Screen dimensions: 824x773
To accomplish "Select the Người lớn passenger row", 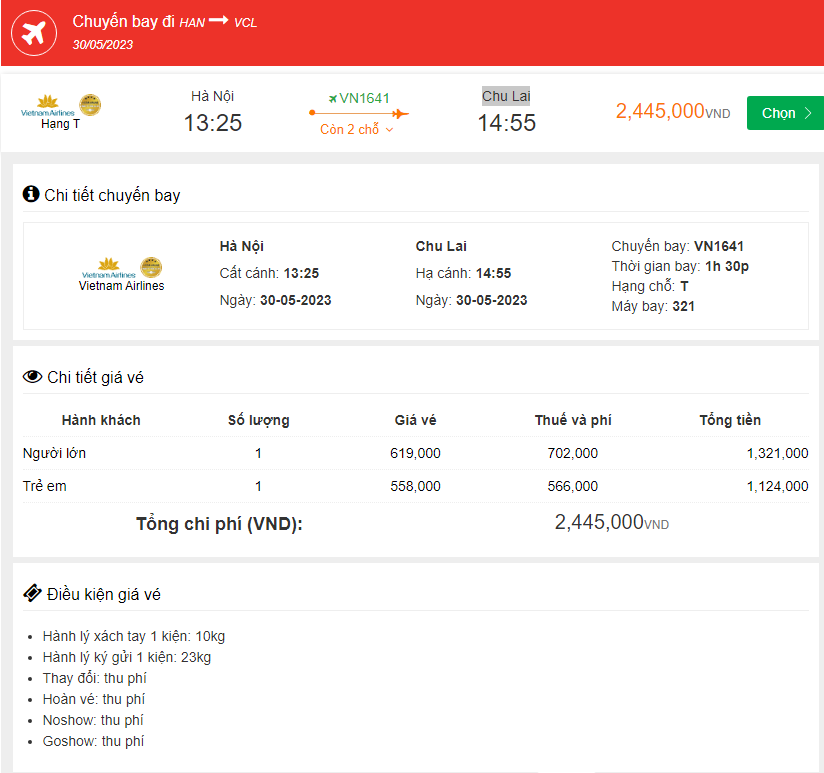I will [x=54, y=453].
